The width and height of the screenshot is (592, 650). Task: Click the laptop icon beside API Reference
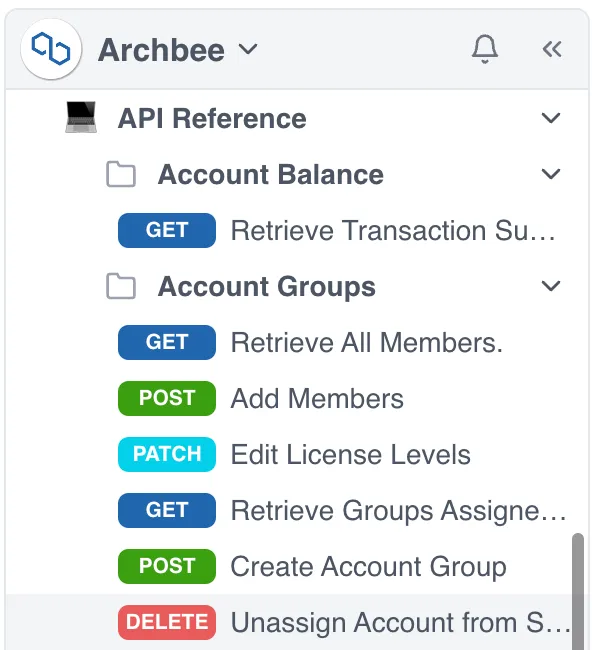pos(81,117)
